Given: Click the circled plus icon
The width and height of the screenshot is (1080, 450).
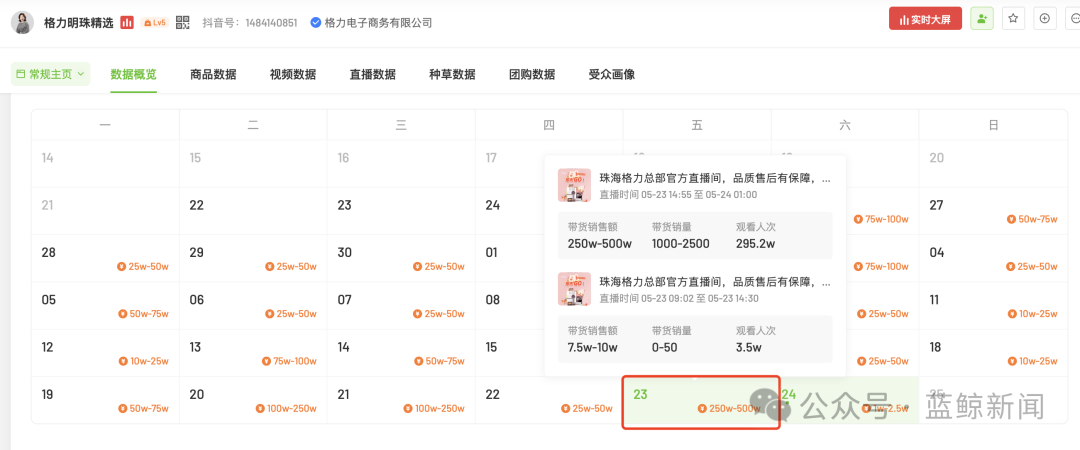Looking at the screenshot, I should (1045, 19).
